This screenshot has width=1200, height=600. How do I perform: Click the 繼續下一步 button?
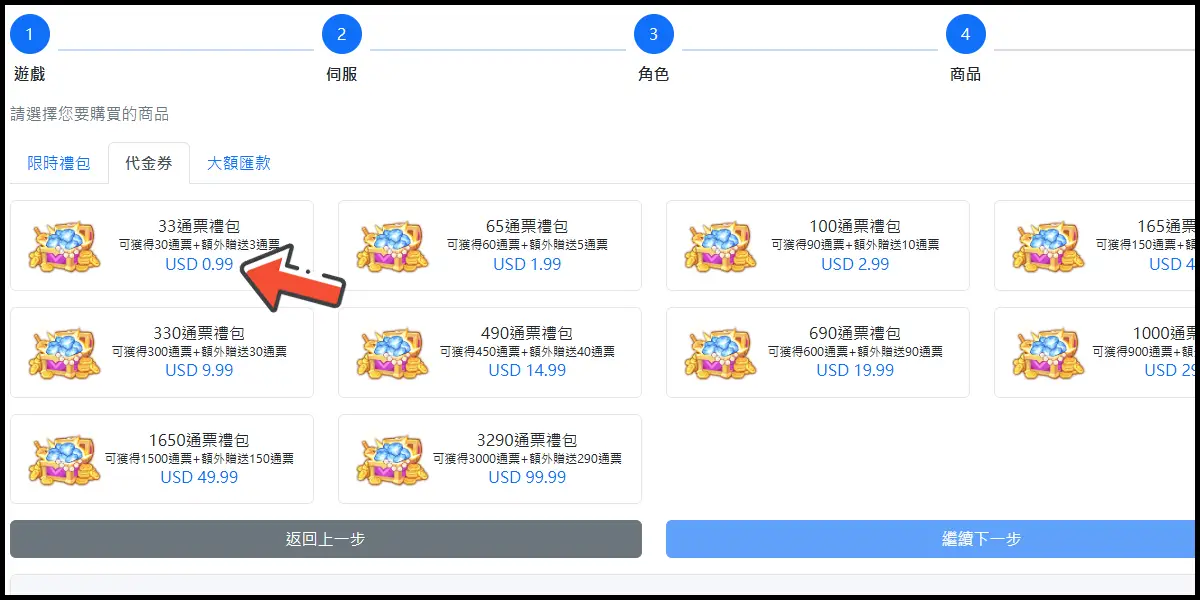933,539
